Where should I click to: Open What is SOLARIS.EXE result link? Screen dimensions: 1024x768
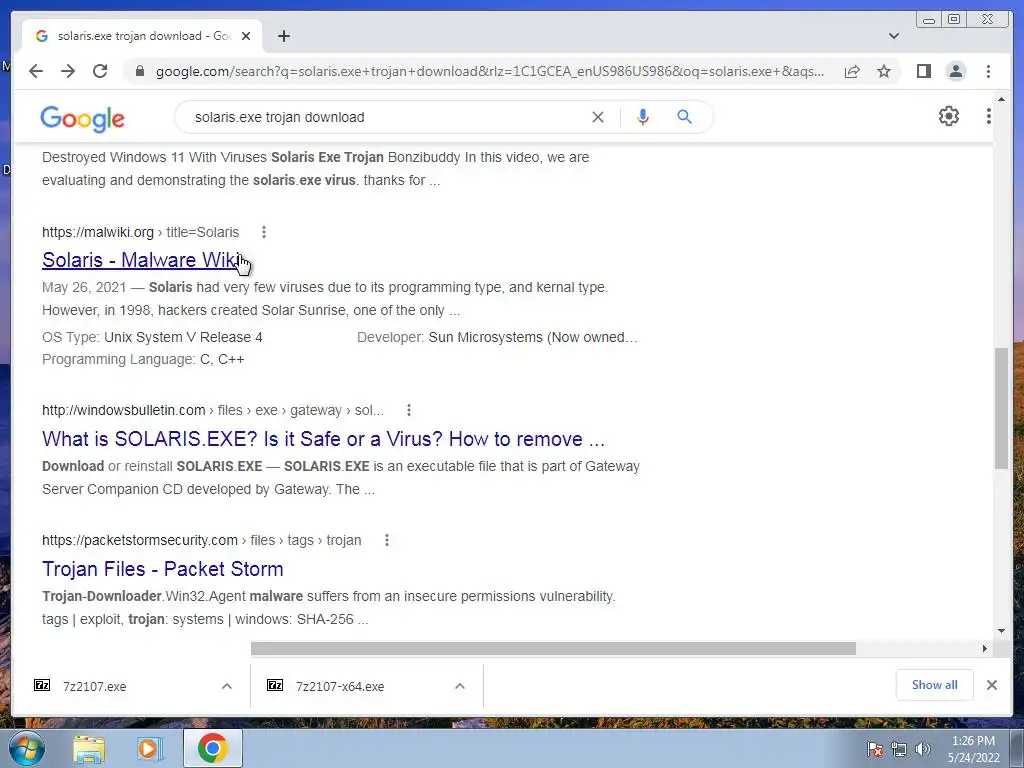pos(323,439)
